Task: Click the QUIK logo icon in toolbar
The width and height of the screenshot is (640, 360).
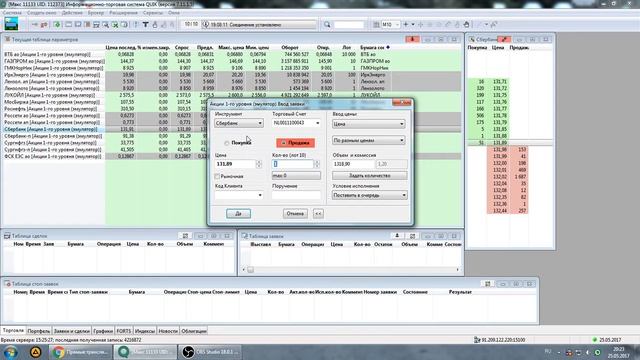Action: 11,24
